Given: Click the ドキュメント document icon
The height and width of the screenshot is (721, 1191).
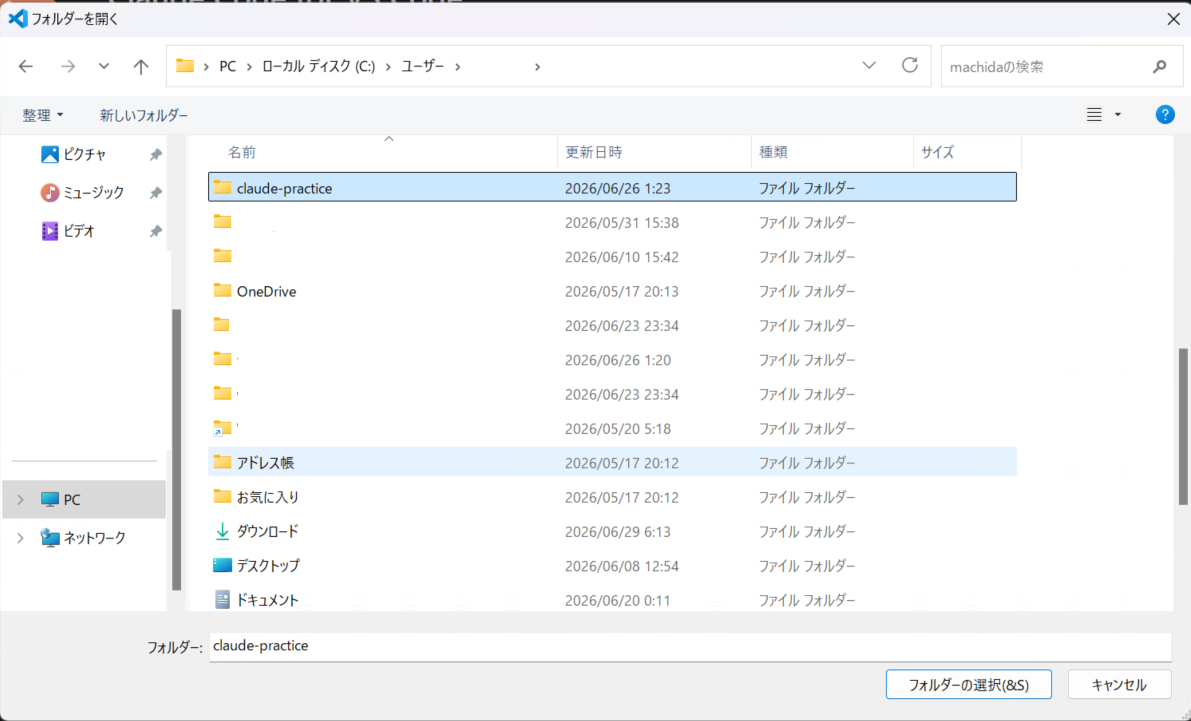Looking at the screenshot, I should (x=222, y=599).
